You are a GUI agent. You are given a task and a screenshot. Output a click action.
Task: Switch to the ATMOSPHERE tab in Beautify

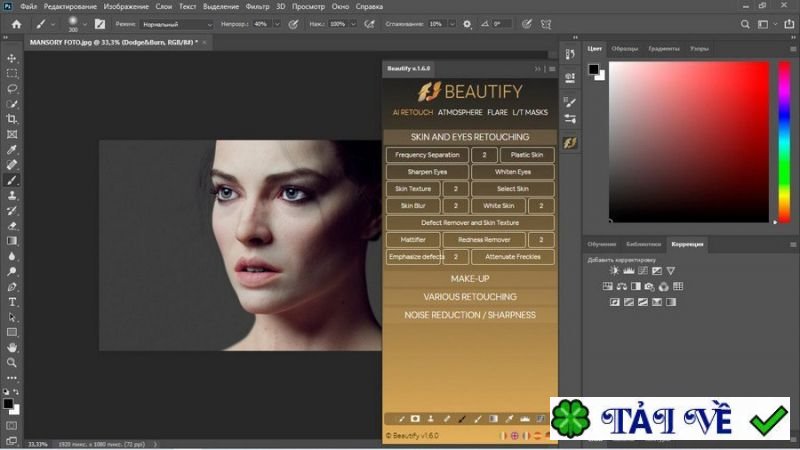[459, 113]
